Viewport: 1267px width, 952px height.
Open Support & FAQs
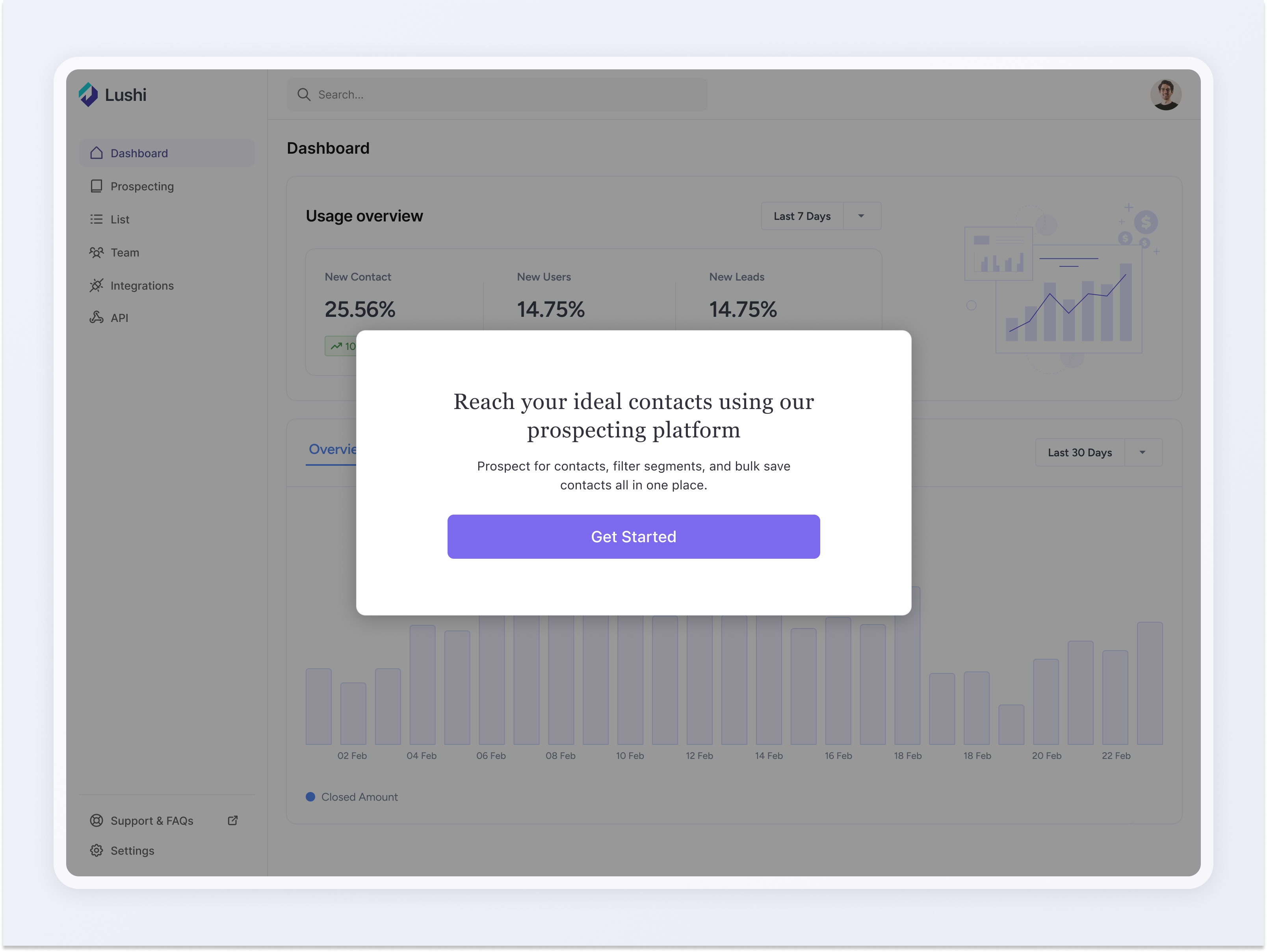click(x=151, y=820)
